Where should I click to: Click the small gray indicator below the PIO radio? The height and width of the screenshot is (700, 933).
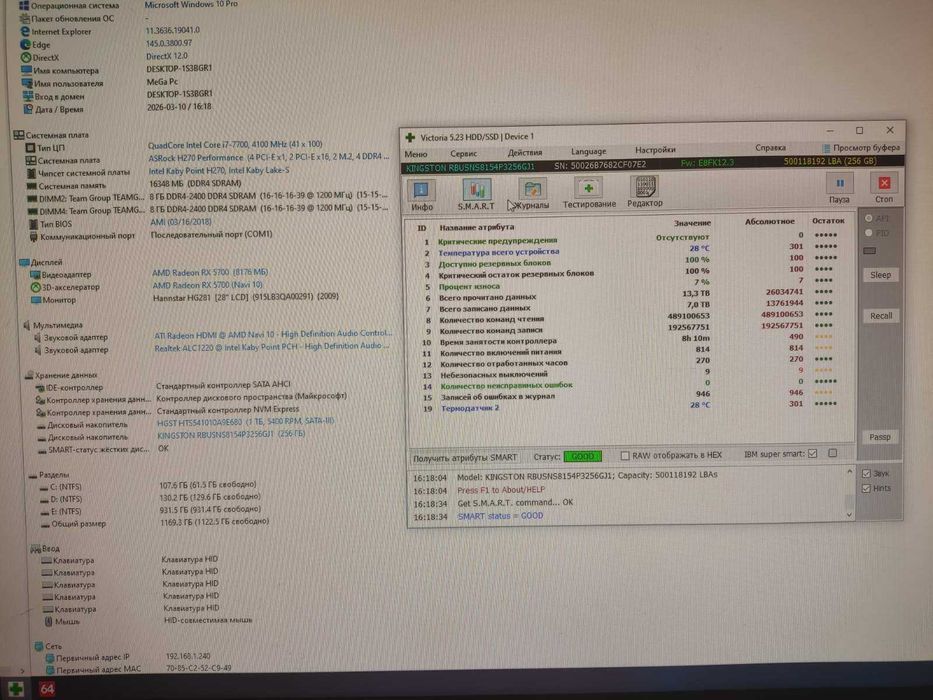[869, 251]
